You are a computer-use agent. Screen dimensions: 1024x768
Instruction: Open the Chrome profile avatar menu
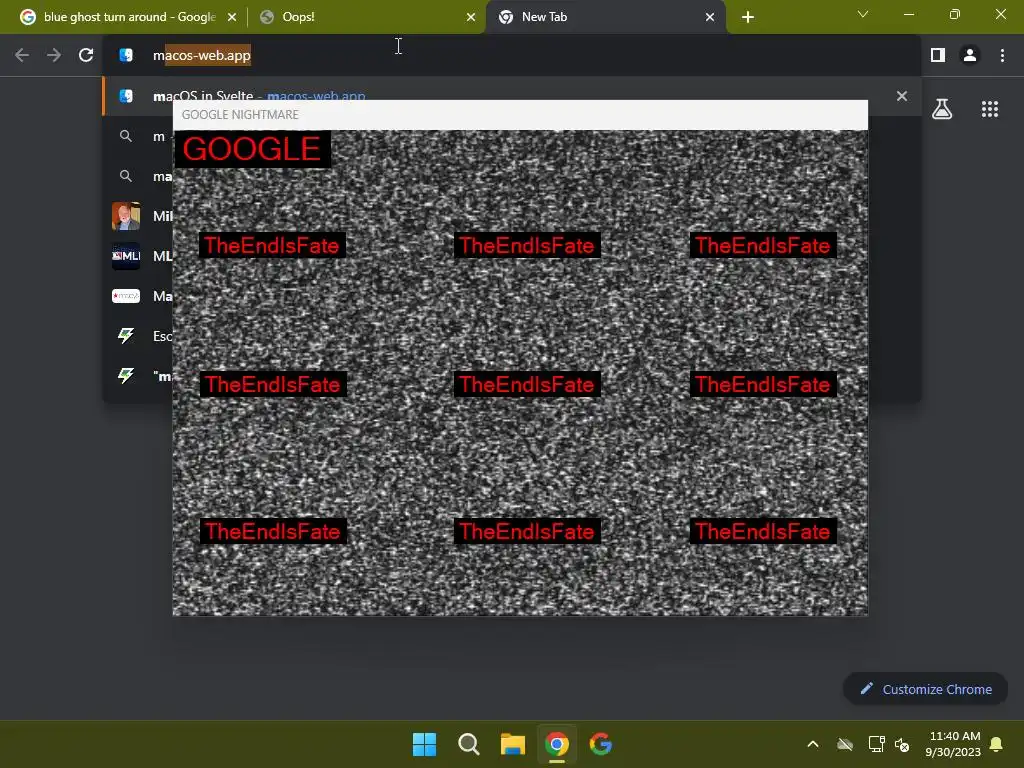pyautogui.click(x=970, y=56)
